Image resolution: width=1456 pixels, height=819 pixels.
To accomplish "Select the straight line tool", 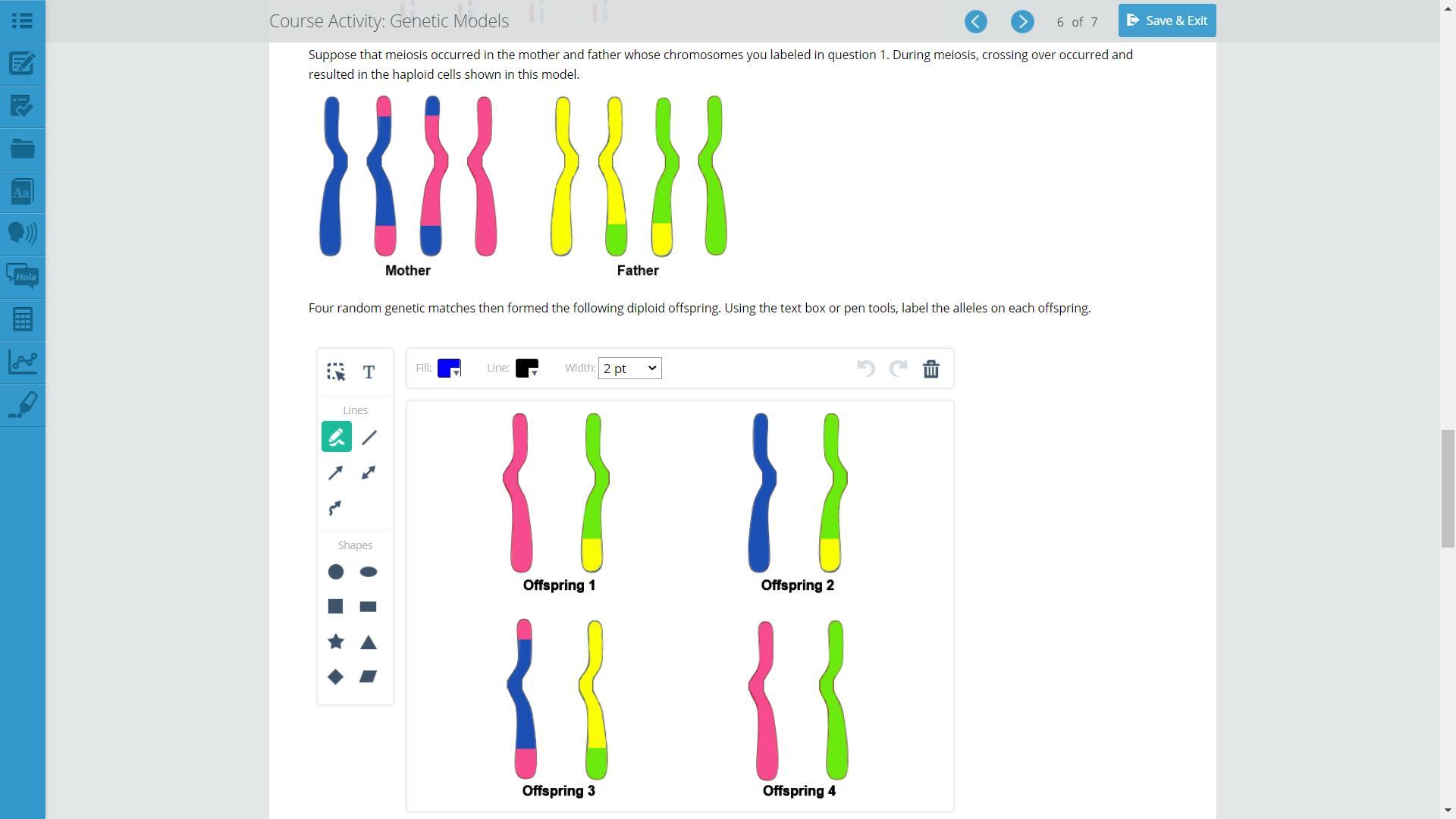I will click(369, 437).
